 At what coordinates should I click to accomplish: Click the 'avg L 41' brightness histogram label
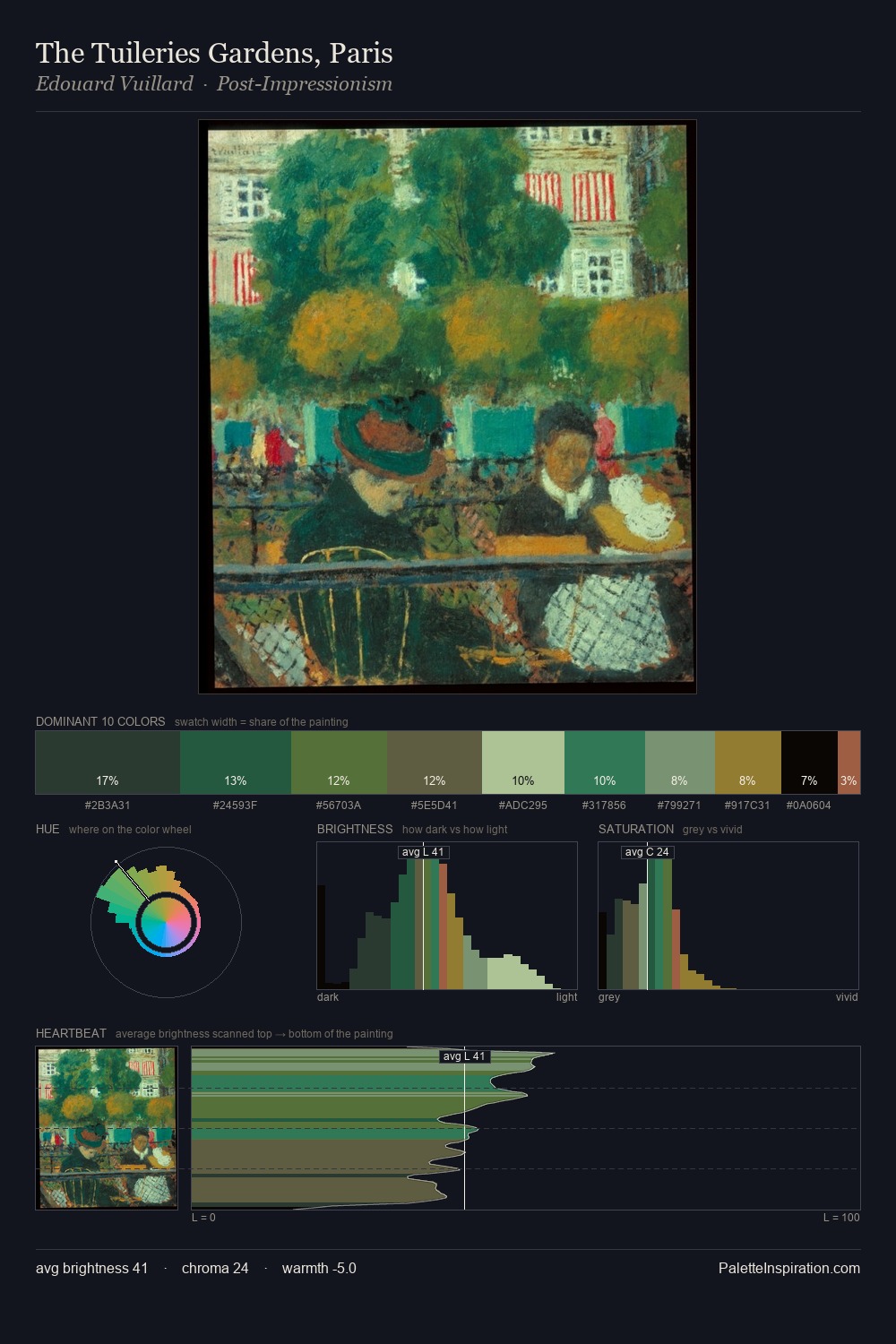423,852
